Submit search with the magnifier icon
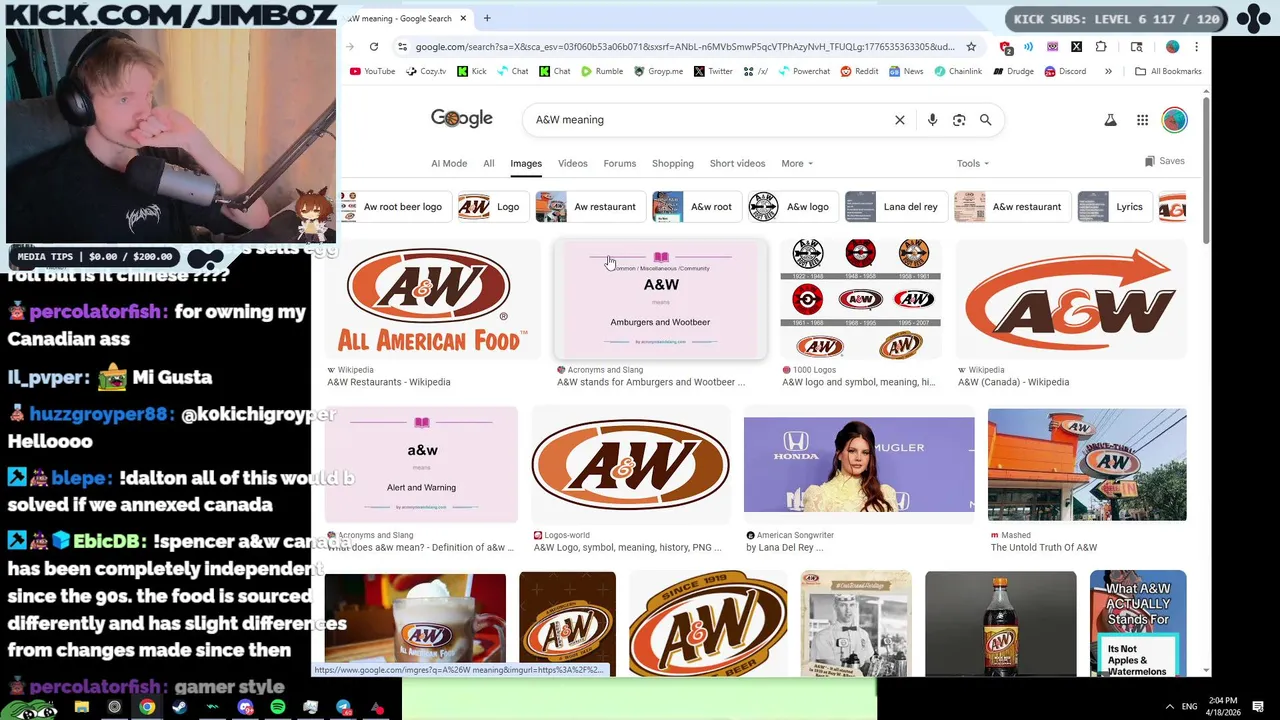The width and height of the screenshot is (1280, 720). point(985,120)
